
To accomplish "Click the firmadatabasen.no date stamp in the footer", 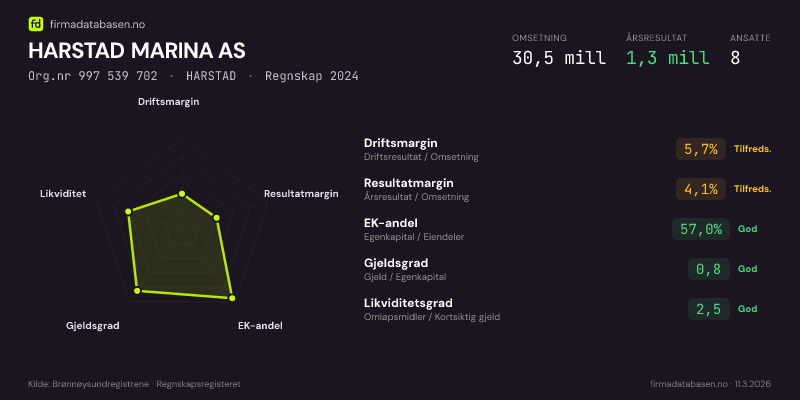I will pos(709,384).
